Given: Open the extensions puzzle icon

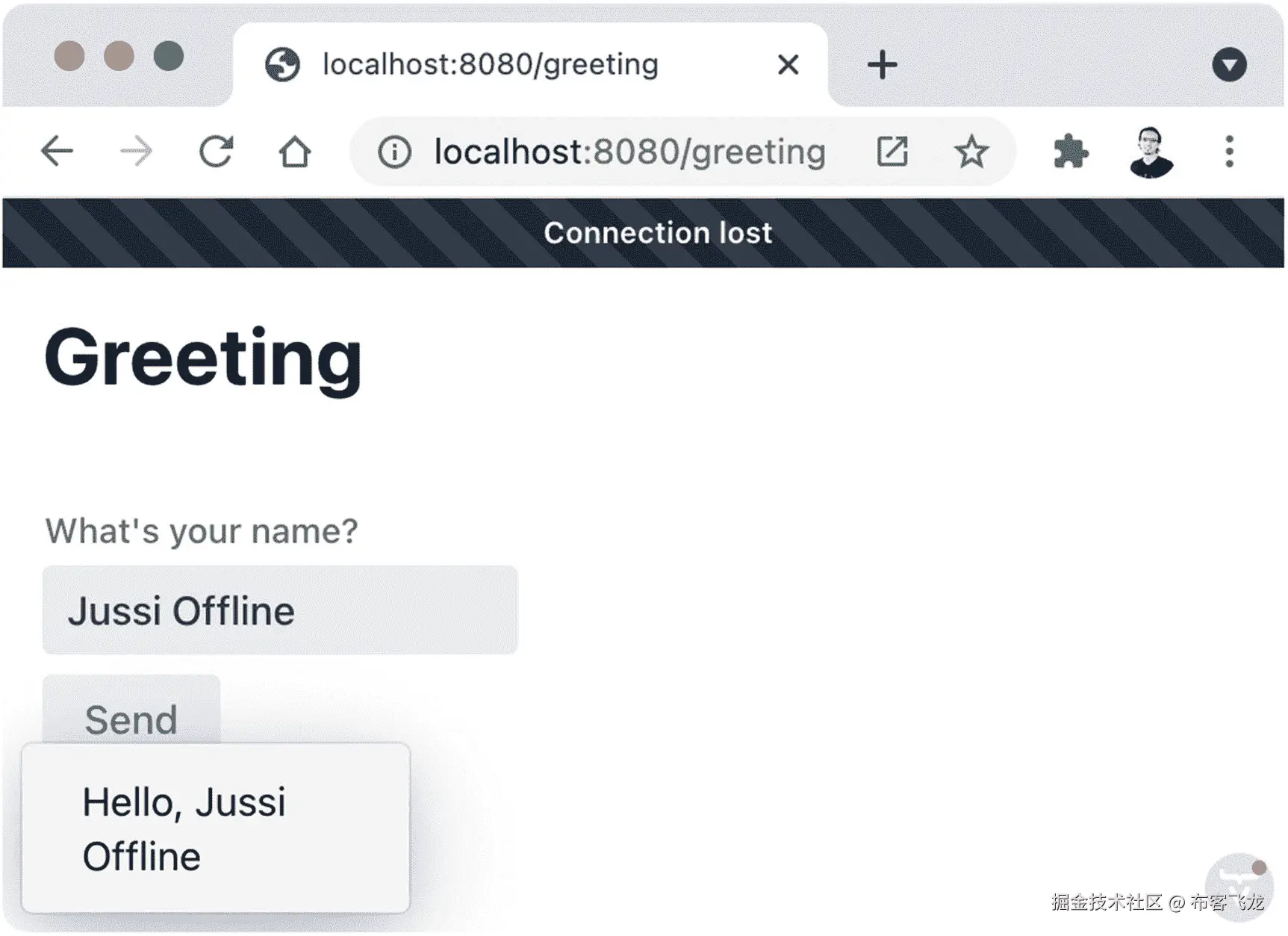Looking at the screenshot, I should (x=1070, y=152).
